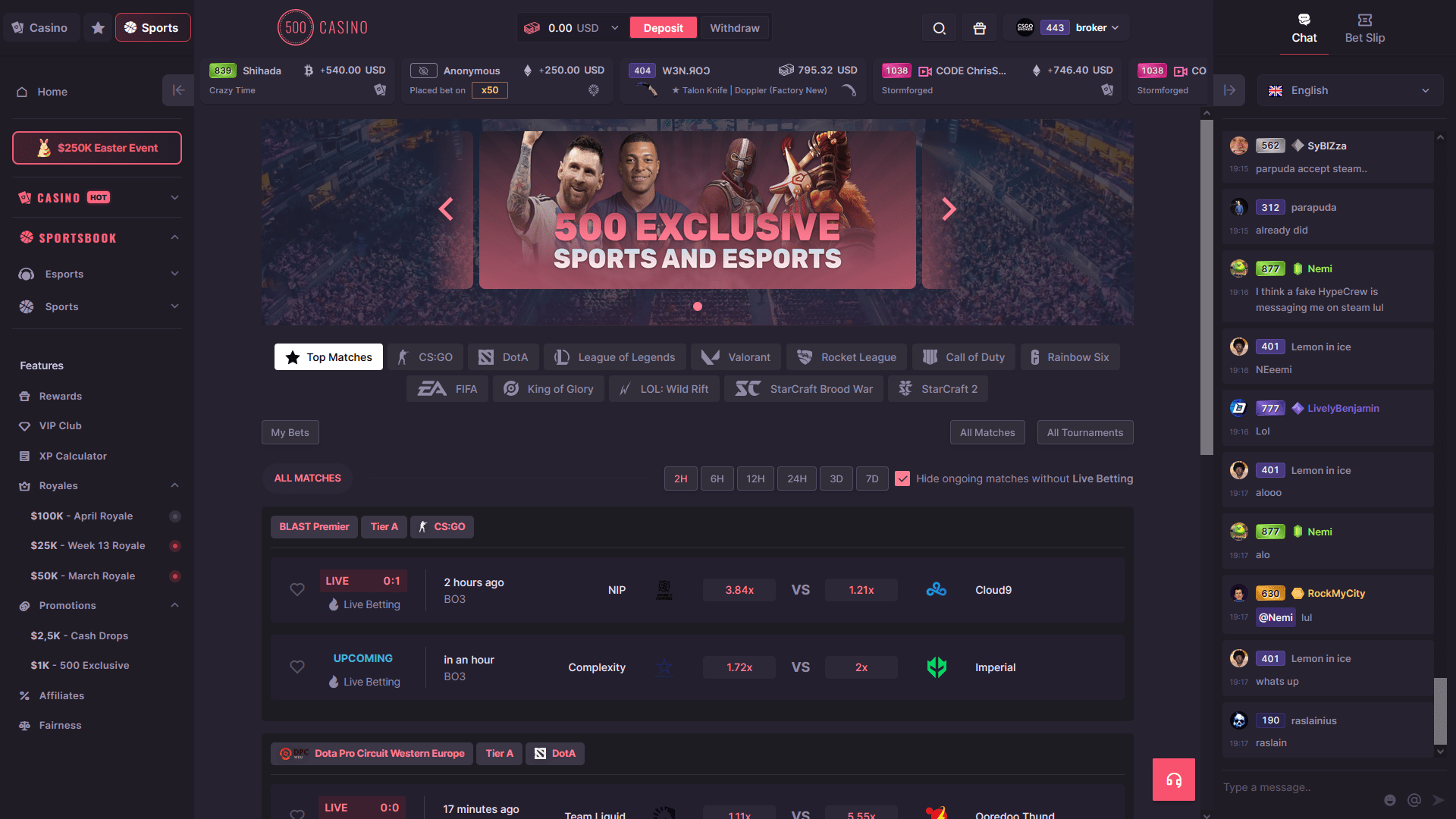Image resolution: width=1456 pixels, height=819 pixels.
Task: Open the favorites star icon
Action: [x=98, y=28]
